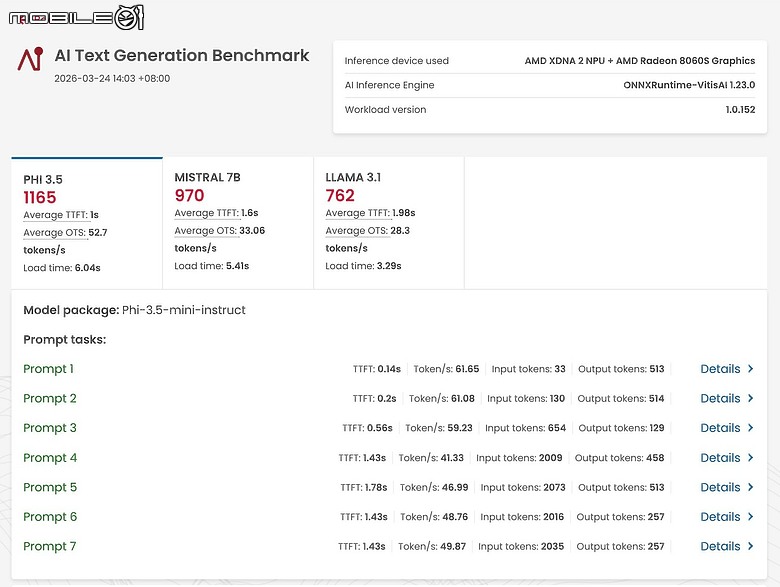Click Details text for Prompt 4
This screenshot has height=587, width=780.
coord(720,458)
